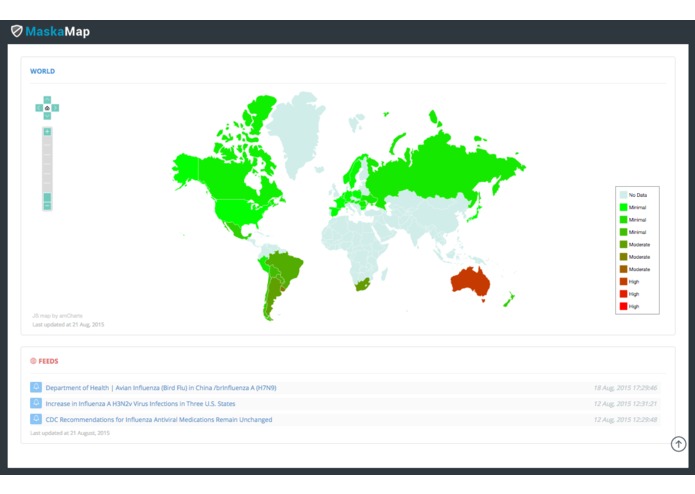The height and width of the screenshot is (494, 695).
Task: Click "Last updated at 21 August, 2015" feeds note
Action: tap(70, 433)
